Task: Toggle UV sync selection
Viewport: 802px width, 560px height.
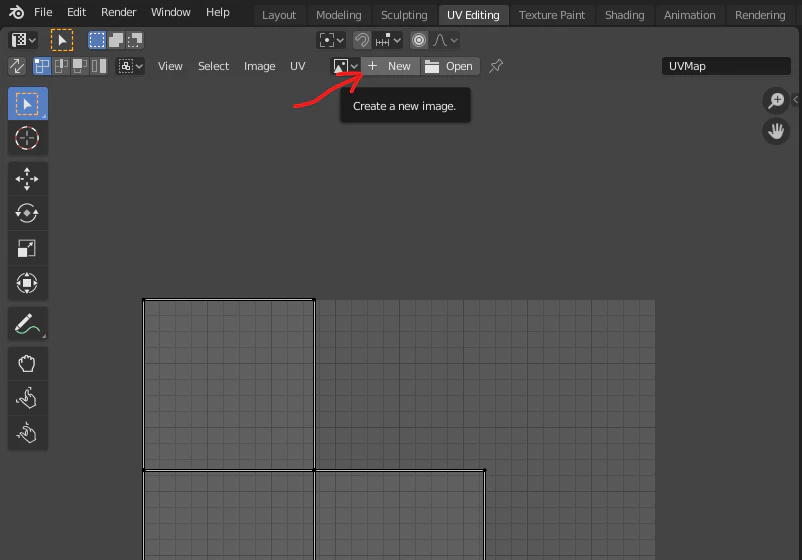Action: tap(17, 66)
